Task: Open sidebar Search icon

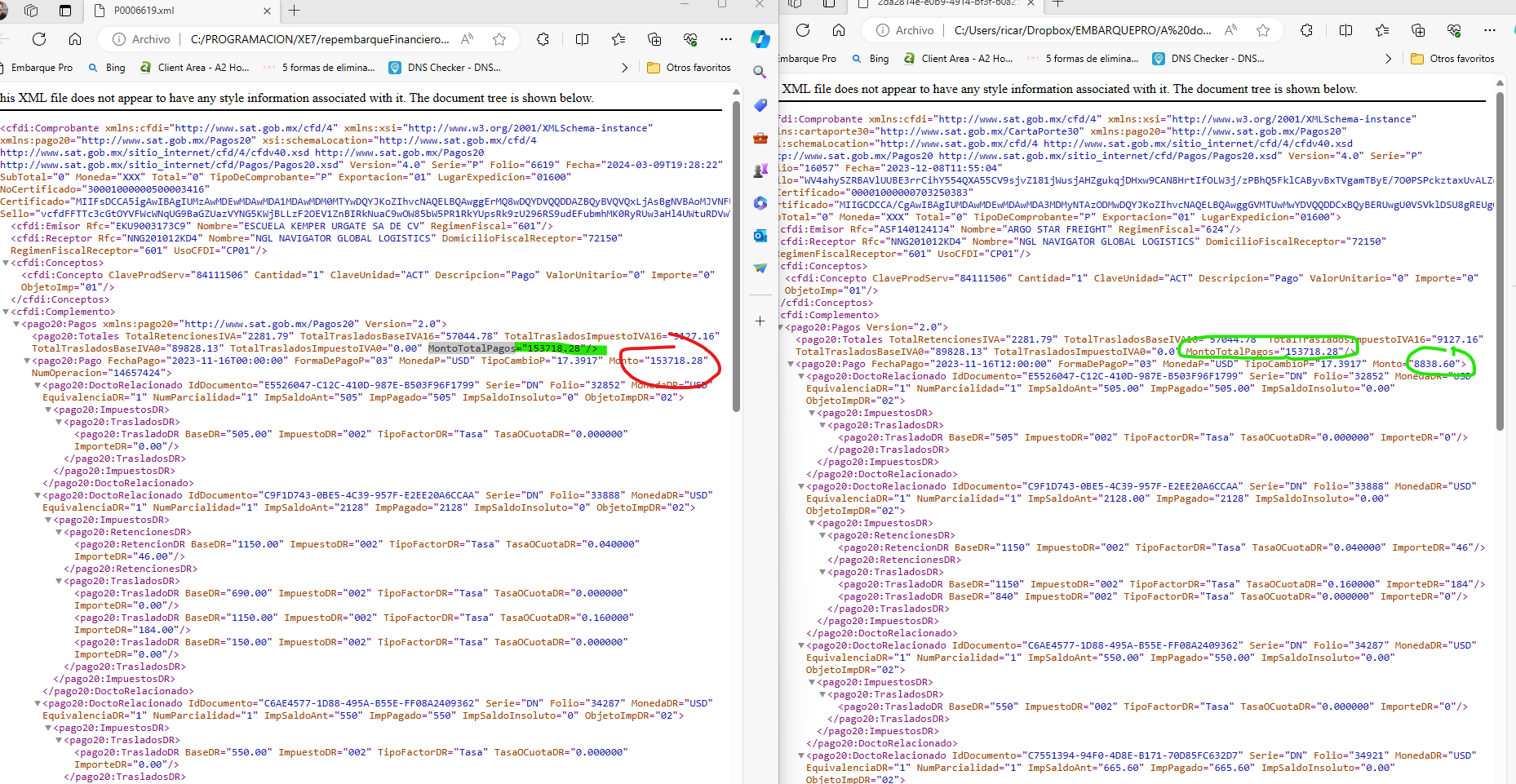Action: coord(760,73)
